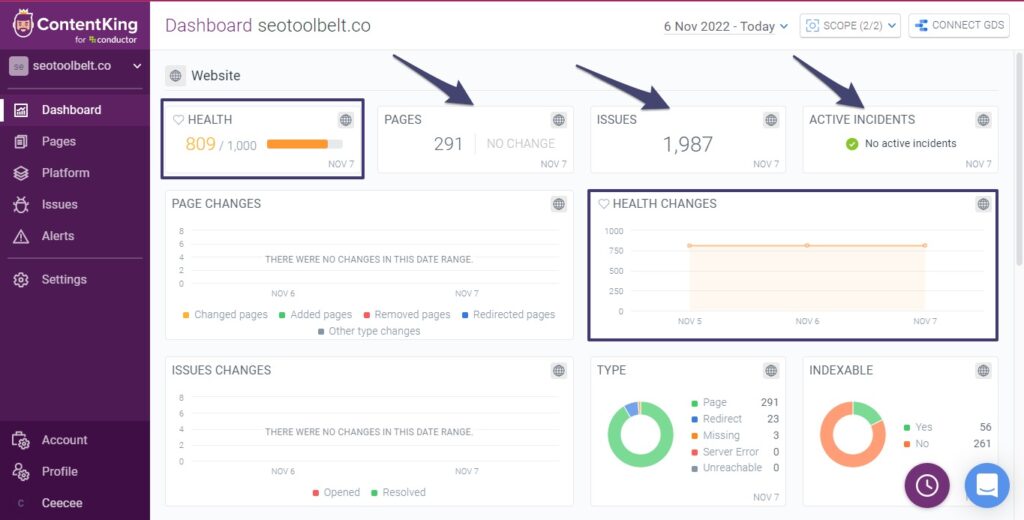
Task: Toggle Changed pages legend entry
Action: point(225,315)
